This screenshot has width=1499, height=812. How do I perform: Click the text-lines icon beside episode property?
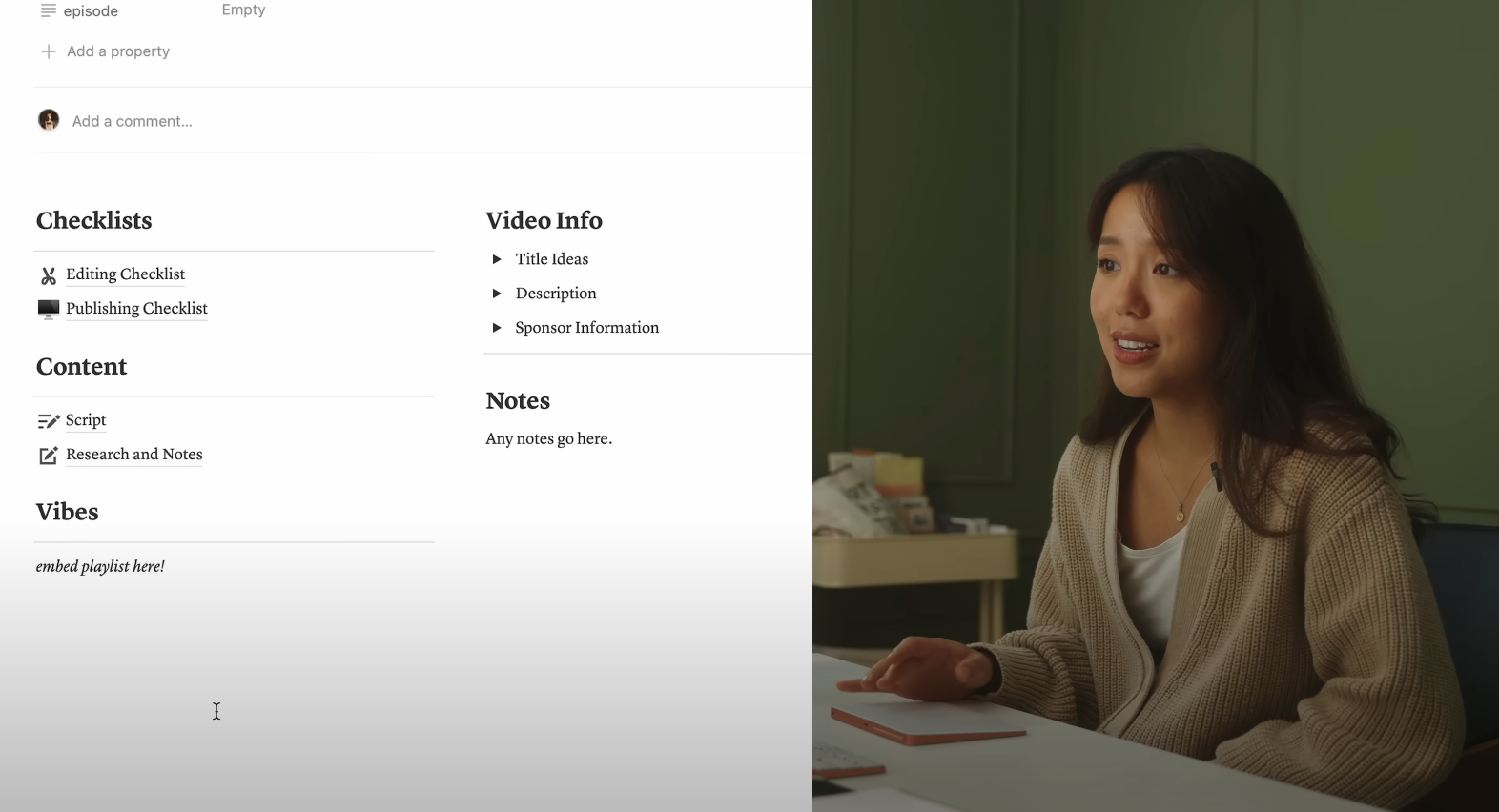[49, 10]
